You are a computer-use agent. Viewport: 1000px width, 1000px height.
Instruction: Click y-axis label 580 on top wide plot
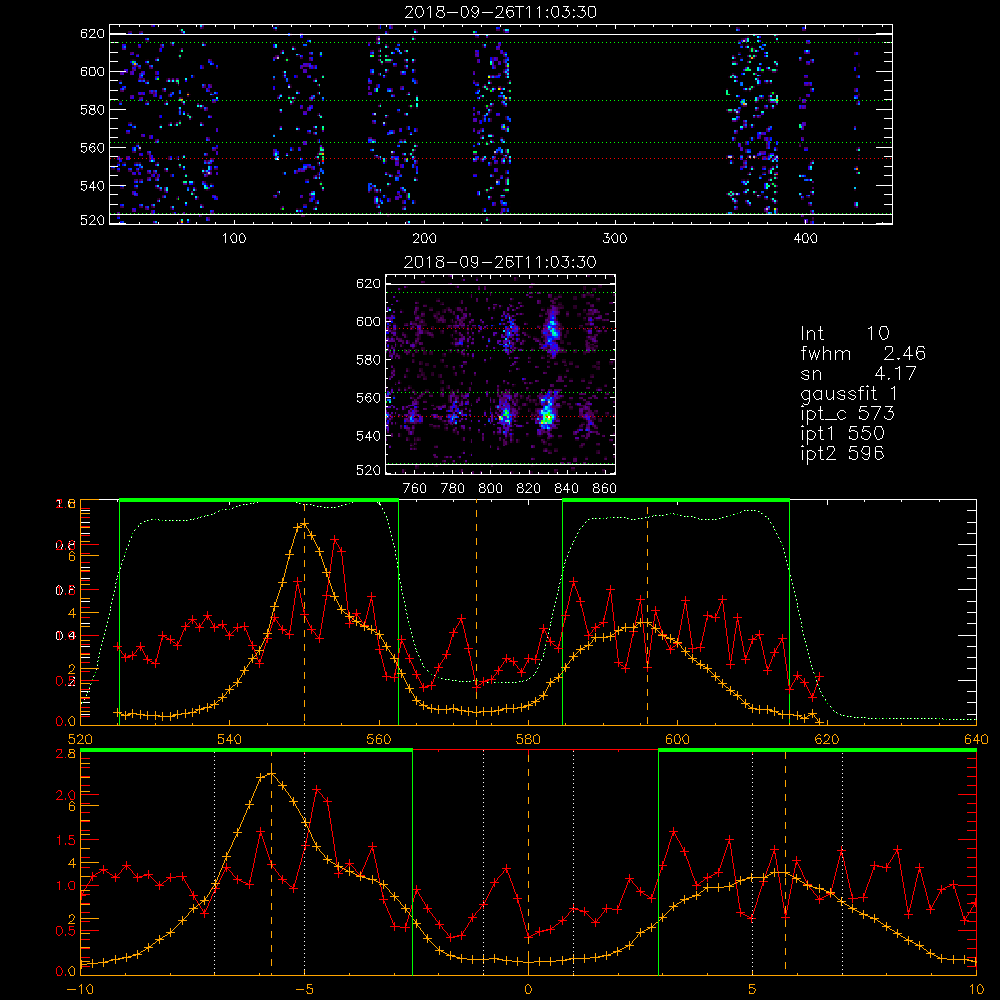tap(92, 110)
